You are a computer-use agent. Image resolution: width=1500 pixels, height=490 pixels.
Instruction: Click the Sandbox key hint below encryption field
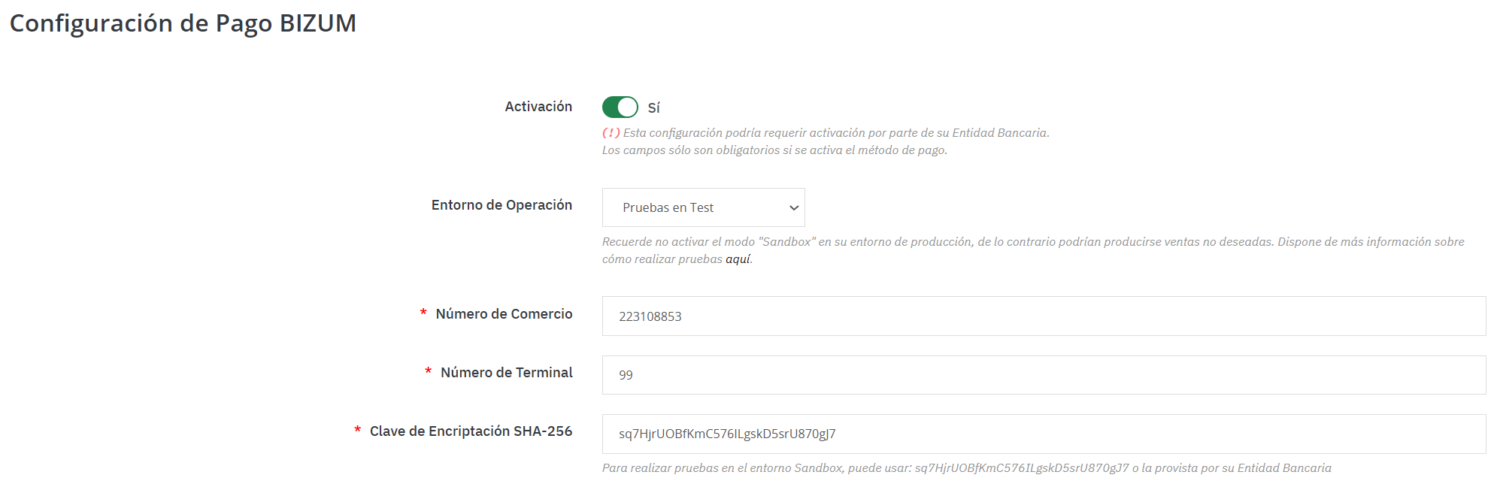(x=966, y=467)
